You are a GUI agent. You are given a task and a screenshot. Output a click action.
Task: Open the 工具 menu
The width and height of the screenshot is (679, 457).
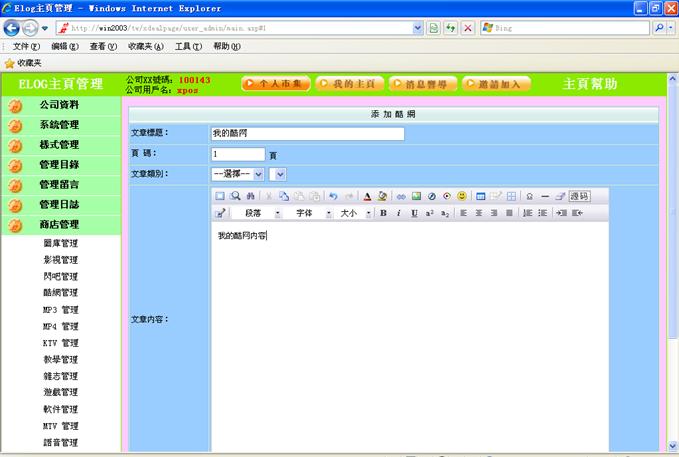tap(188, 47)
